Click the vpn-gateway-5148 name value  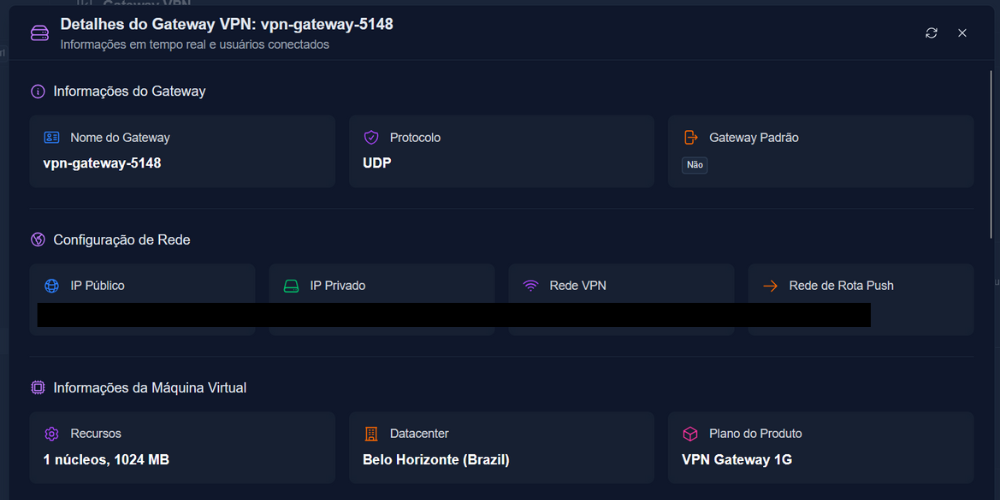click(102, 163)
